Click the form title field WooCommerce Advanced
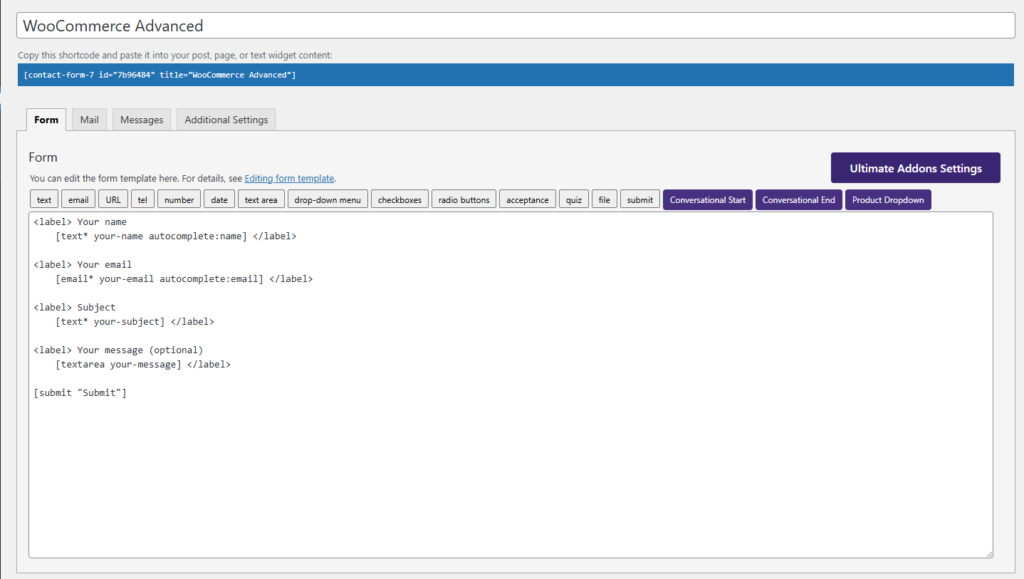Viewport: 1024px width, 579px height. (516, 25)
